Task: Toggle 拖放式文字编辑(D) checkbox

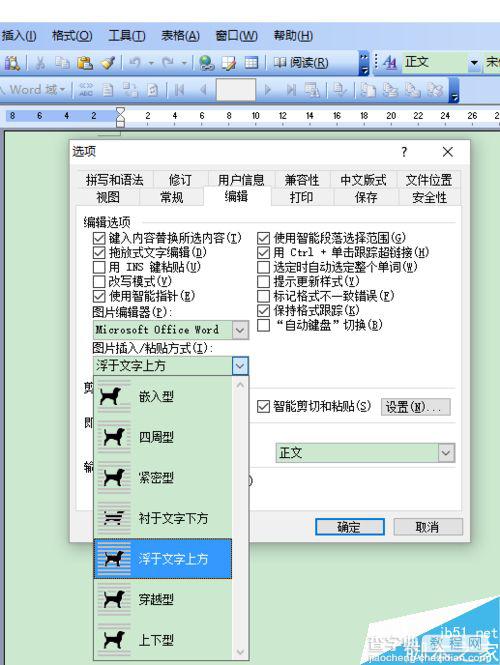Action: pyautogui.click(x=99, y=253)
